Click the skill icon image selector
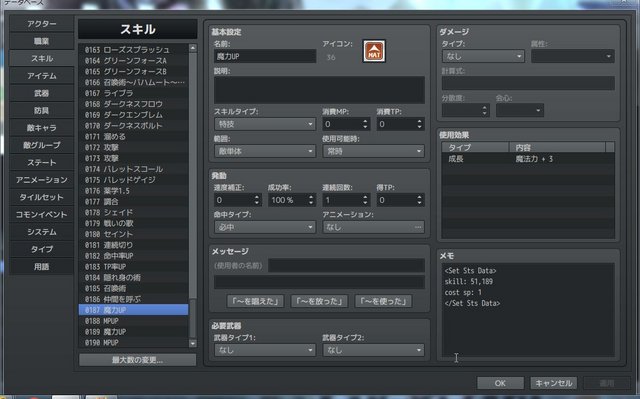The height and width of the screenshot is (399, 640). pos(374,51)
